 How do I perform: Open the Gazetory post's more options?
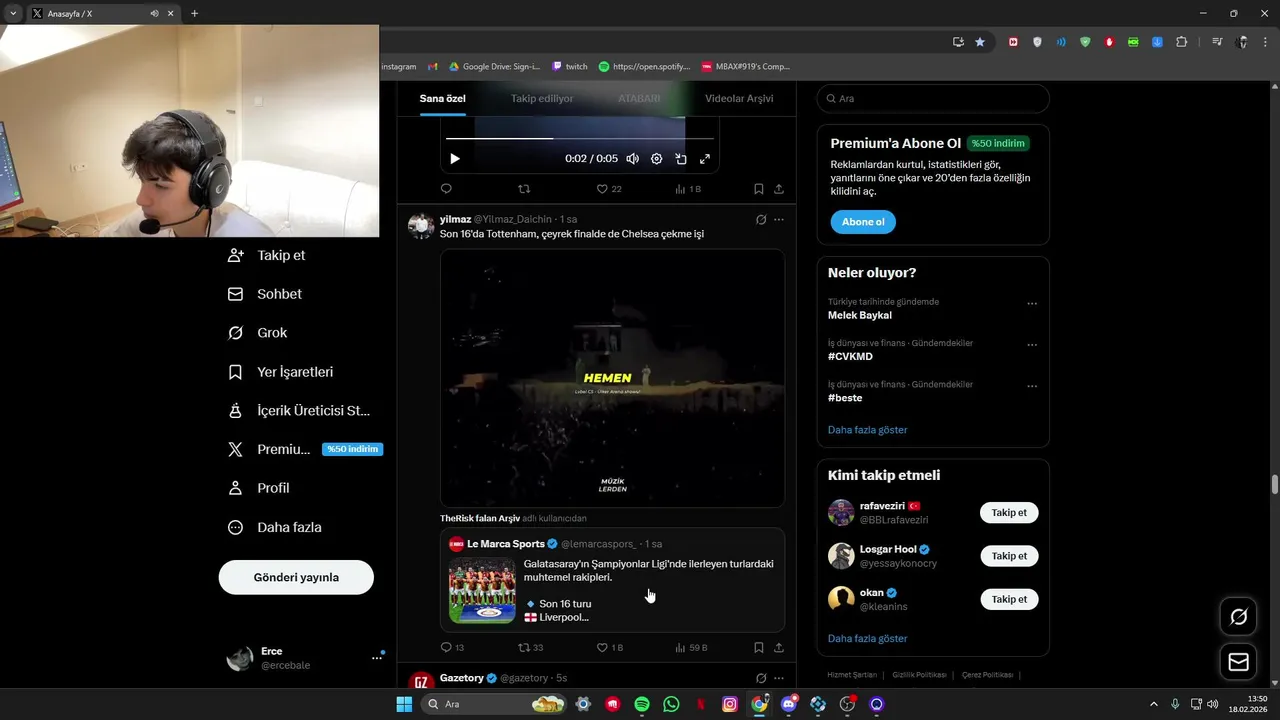(x=779, y=678)
